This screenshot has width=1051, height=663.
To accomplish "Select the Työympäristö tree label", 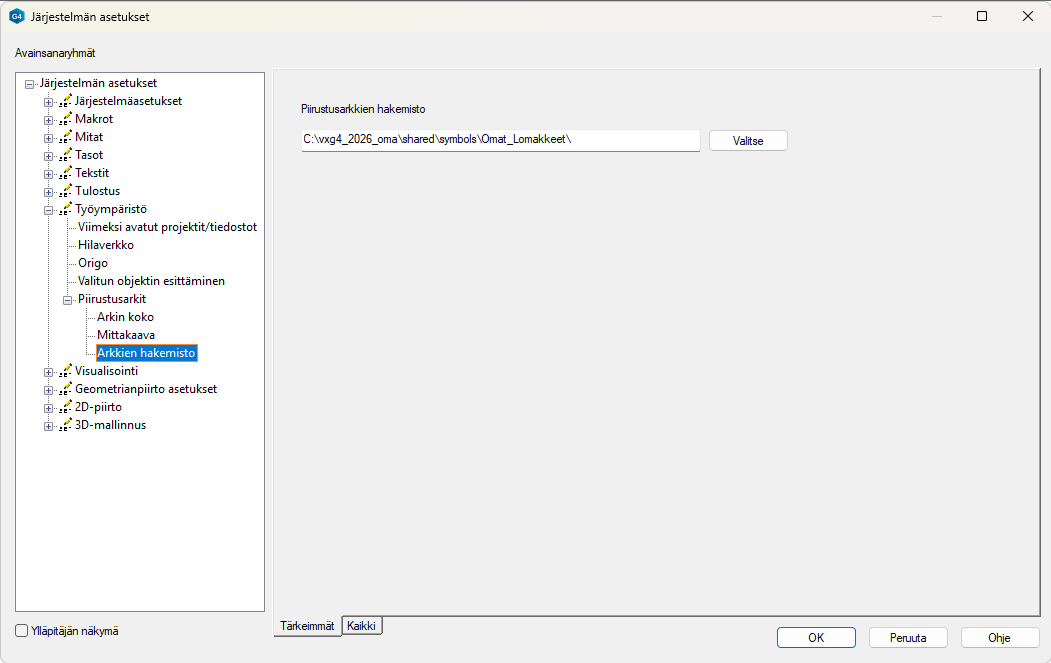I will [x=111, y=209].
